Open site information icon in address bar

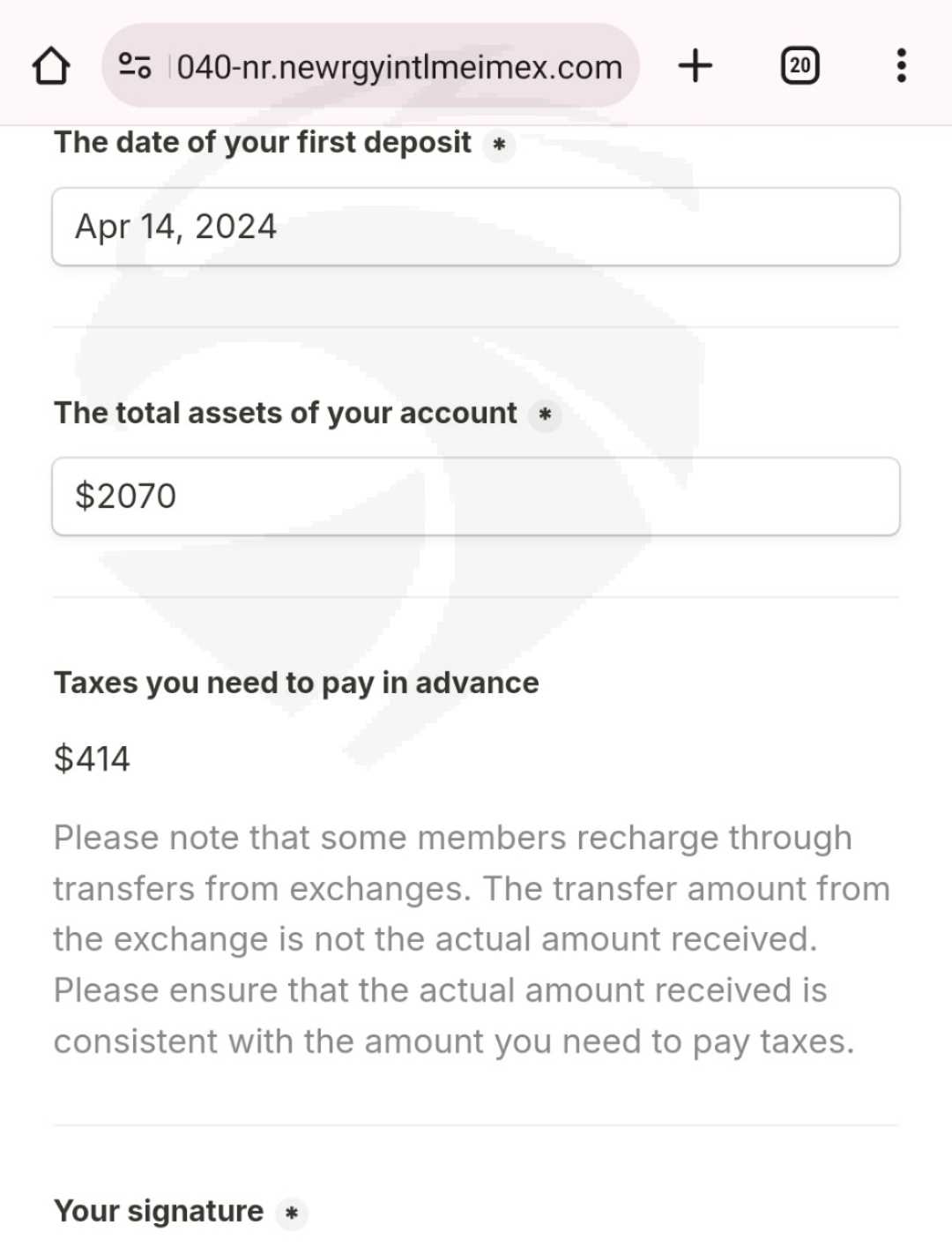click(x=135, y=66)
